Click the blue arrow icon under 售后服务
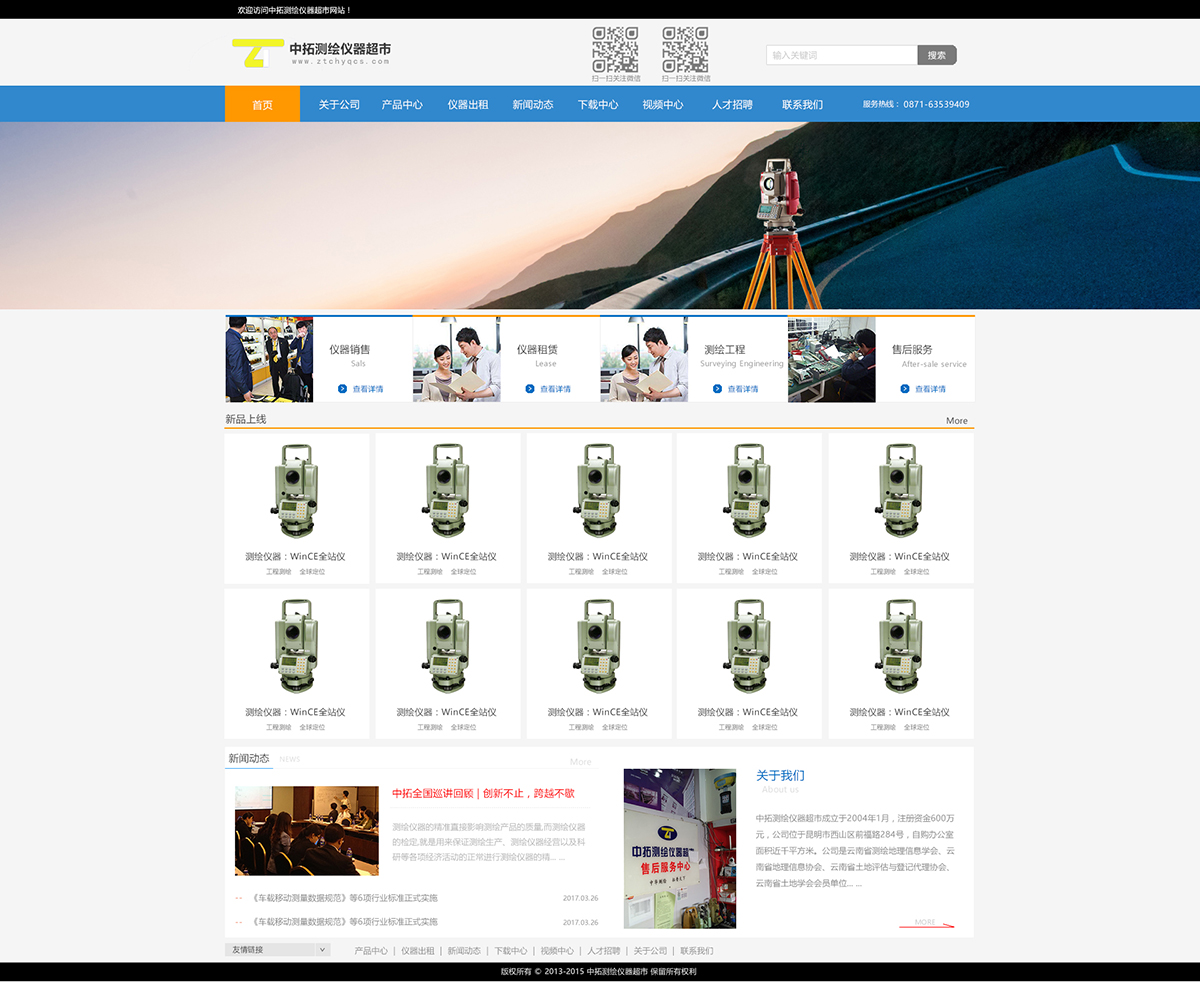Image resolution: width=1200 pixels, height=1000 pixels. [905, 389]
